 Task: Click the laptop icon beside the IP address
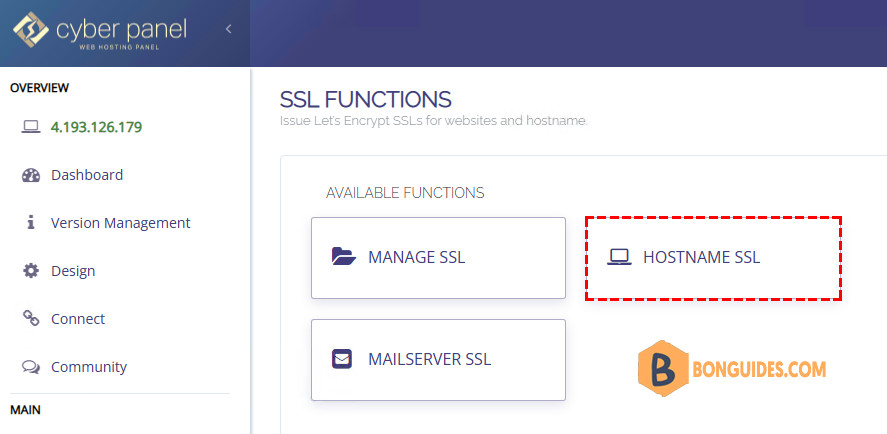tap(31, 127)
